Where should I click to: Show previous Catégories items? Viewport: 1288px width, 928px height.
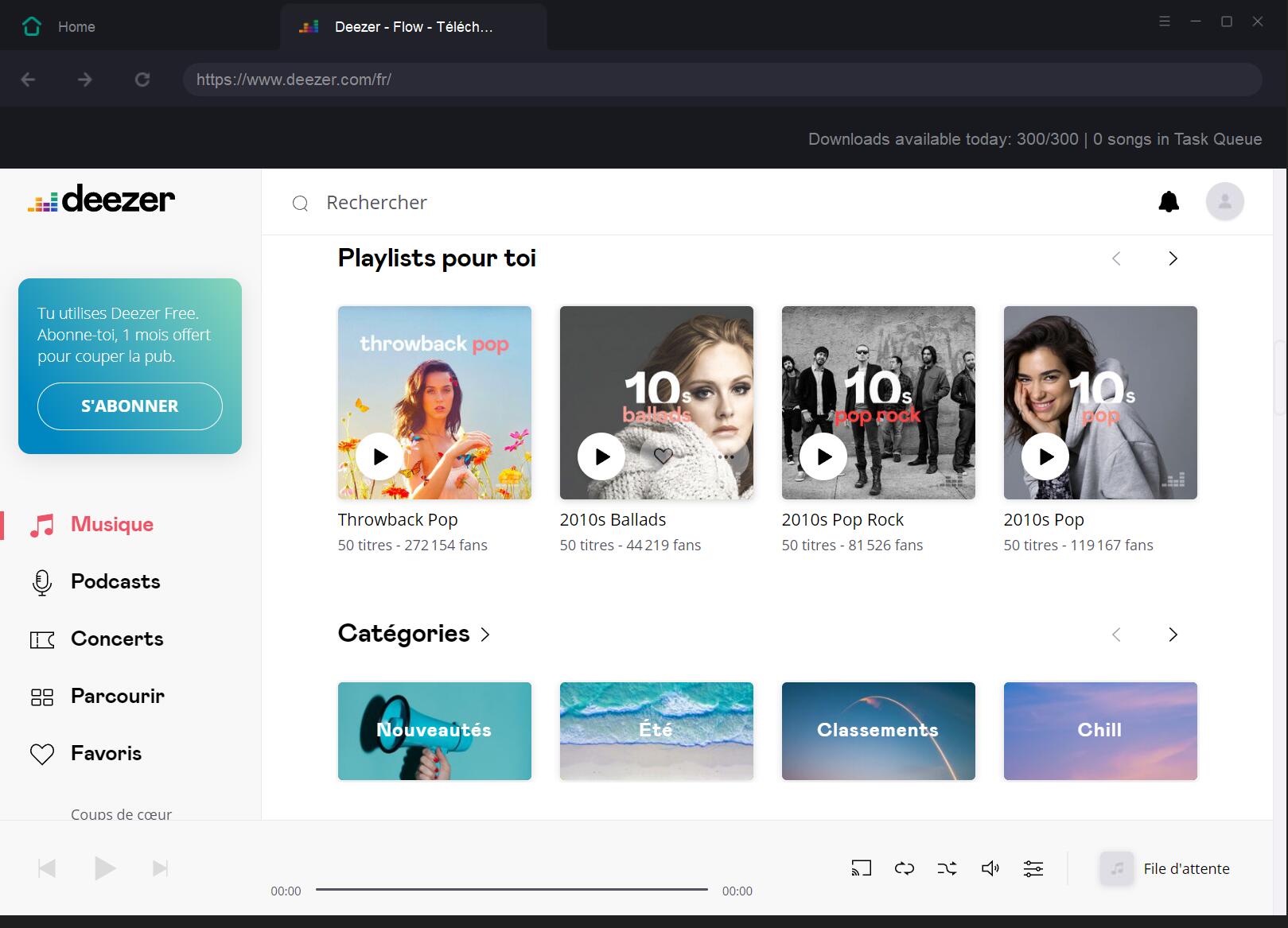click(x=1116, y=635)
